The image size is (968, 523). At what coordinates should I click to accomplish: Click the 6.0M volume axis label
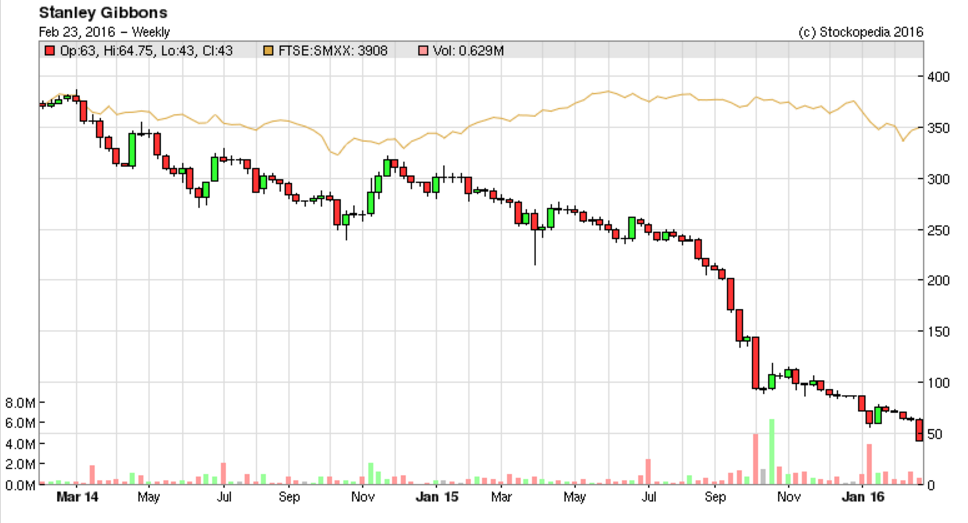click(20, 423)
